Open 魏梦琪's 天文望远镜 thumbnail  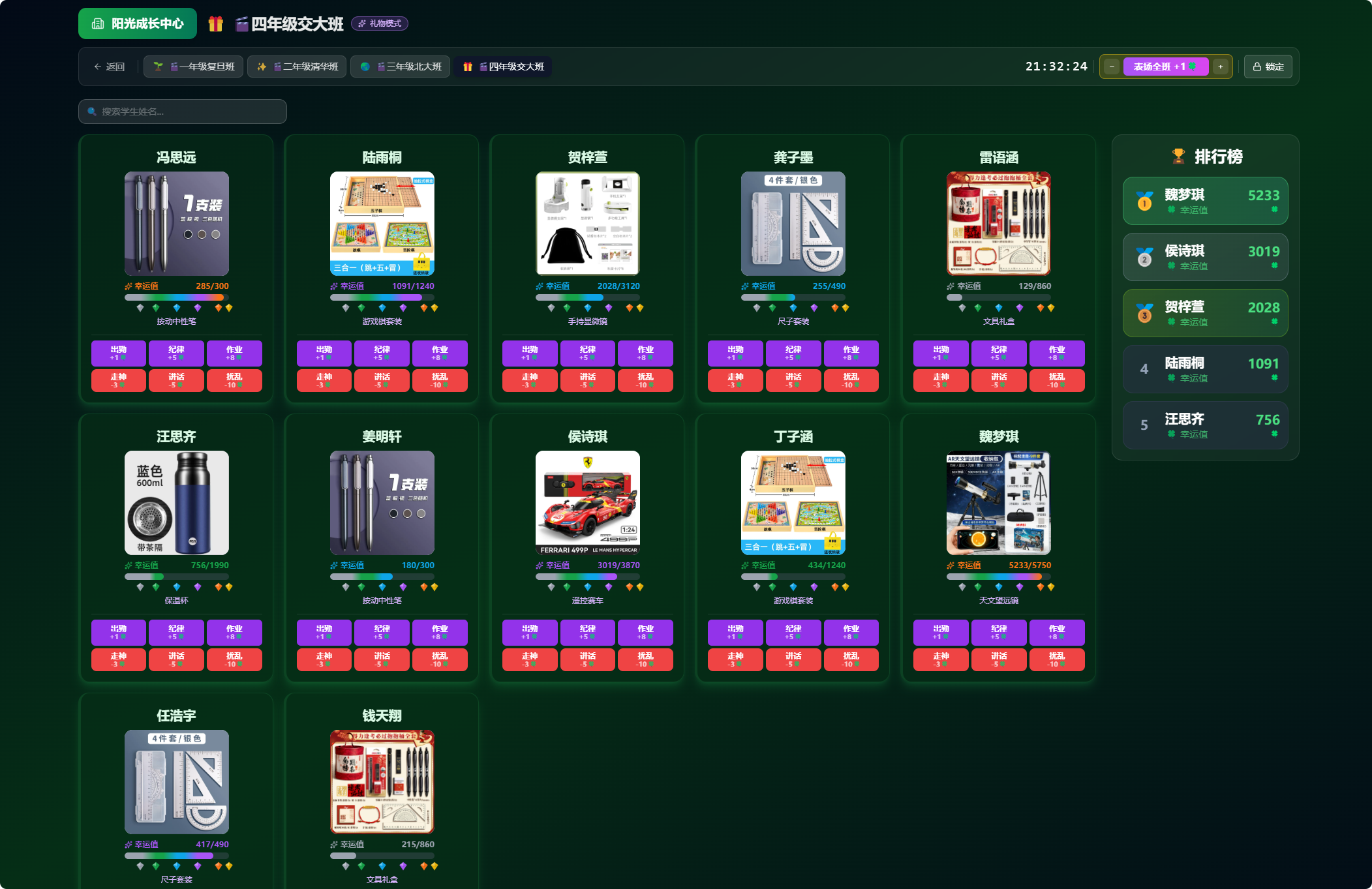999,503
